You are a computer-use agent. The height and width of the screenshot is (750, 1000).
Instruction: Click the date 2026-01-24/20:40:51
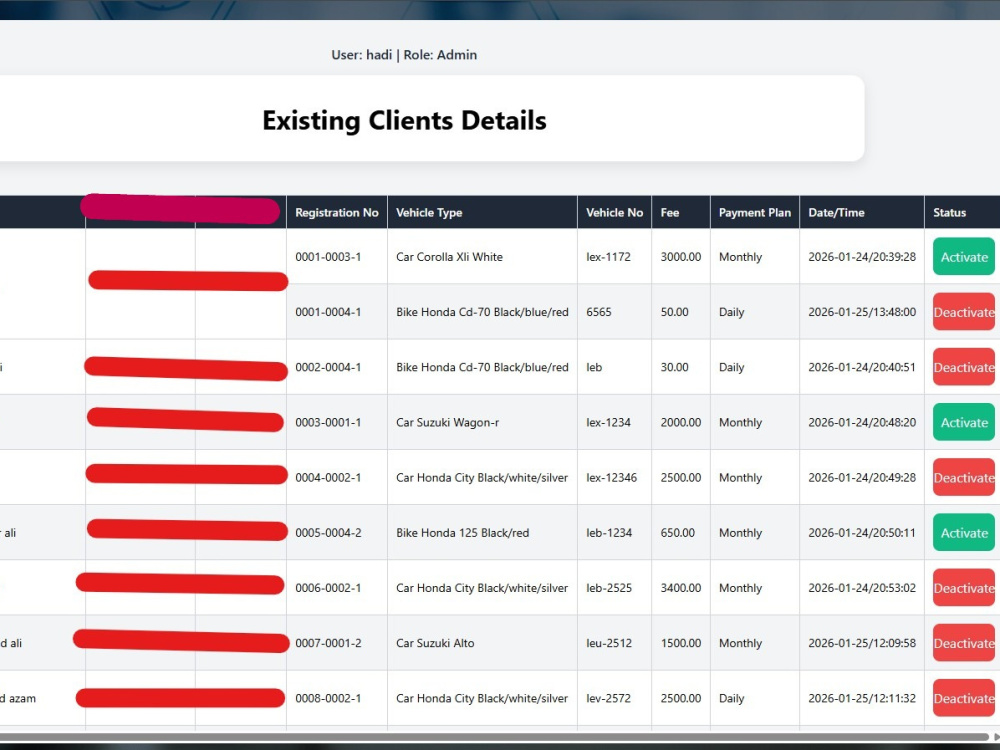(x=862, y=367)
